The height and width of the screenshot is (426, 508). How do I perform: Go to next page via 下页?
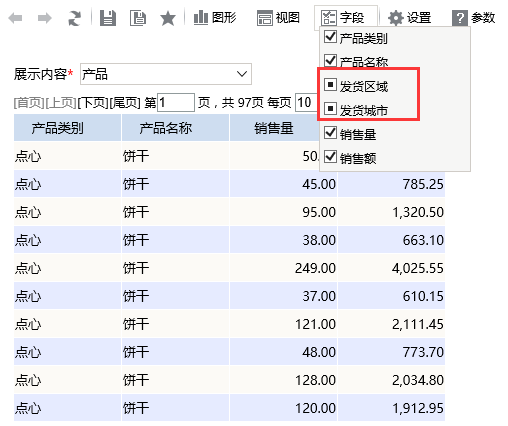point(93,103)
